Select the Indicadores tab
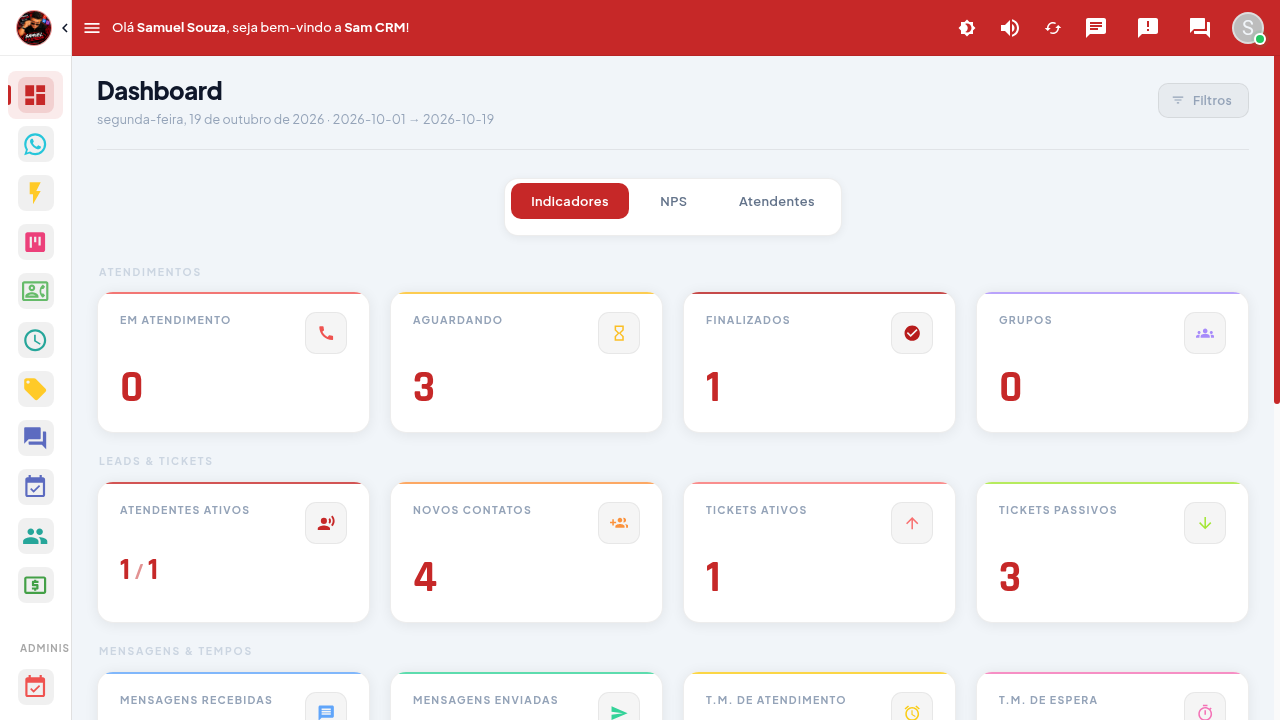 [570, 201]
